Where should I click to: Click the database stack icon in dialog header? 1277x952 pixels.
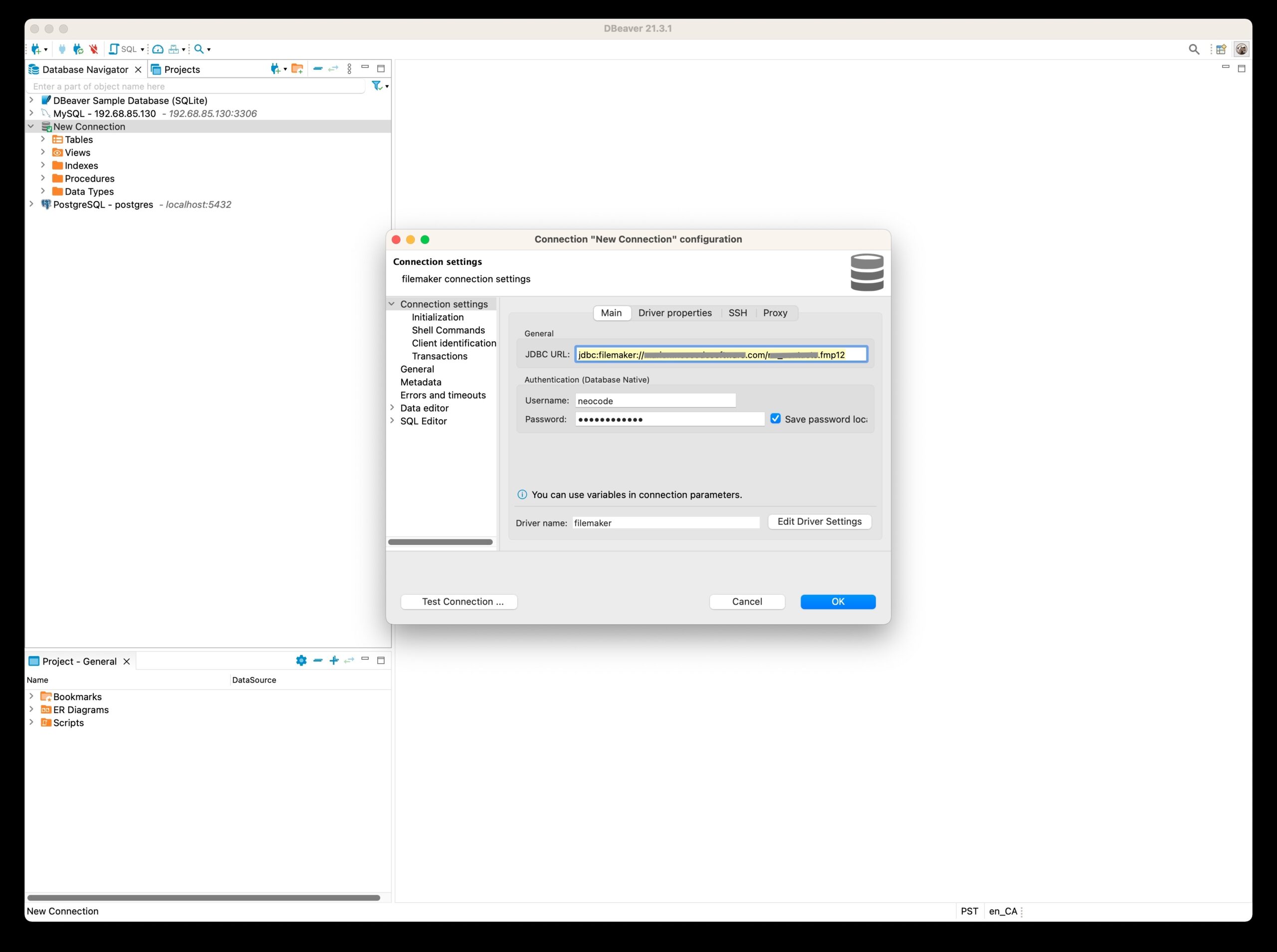[867, 272]
